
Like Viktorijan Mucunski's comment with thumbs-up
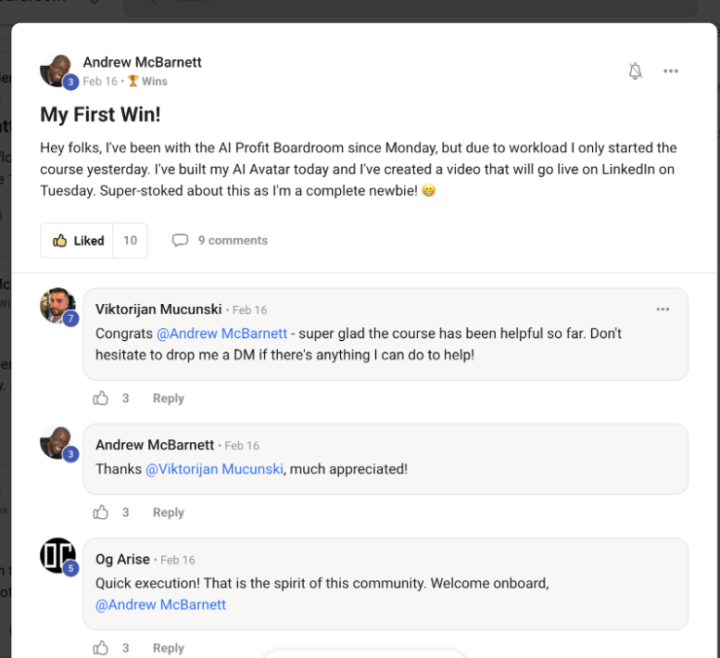(x=101, y=398)
